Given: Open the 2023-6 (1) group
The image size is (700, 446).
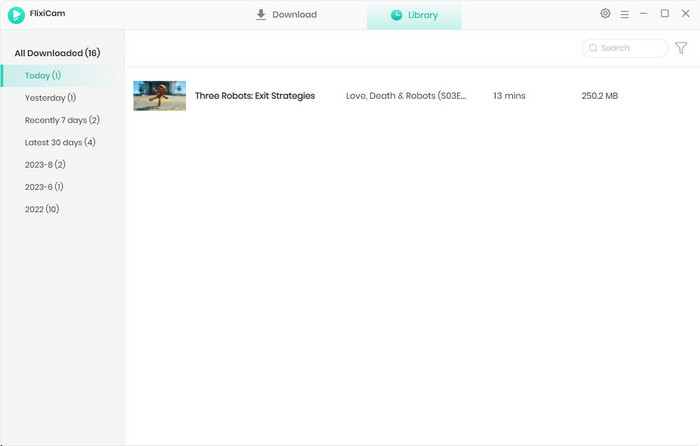Looking at the screenshot, I should pyautogui.click(x=44, y=187).
